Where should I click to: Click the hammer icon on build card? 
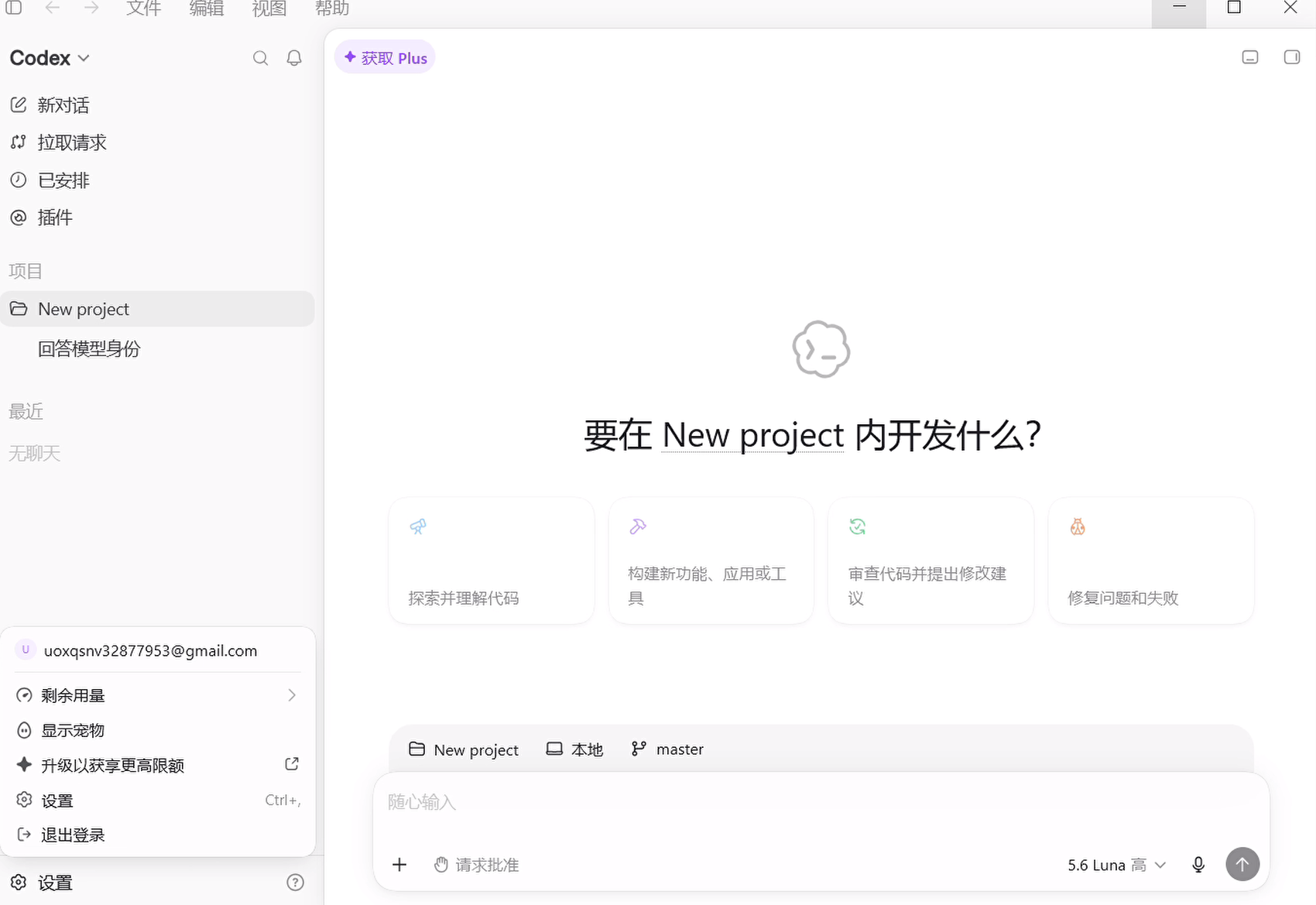(x=638, y=527)
